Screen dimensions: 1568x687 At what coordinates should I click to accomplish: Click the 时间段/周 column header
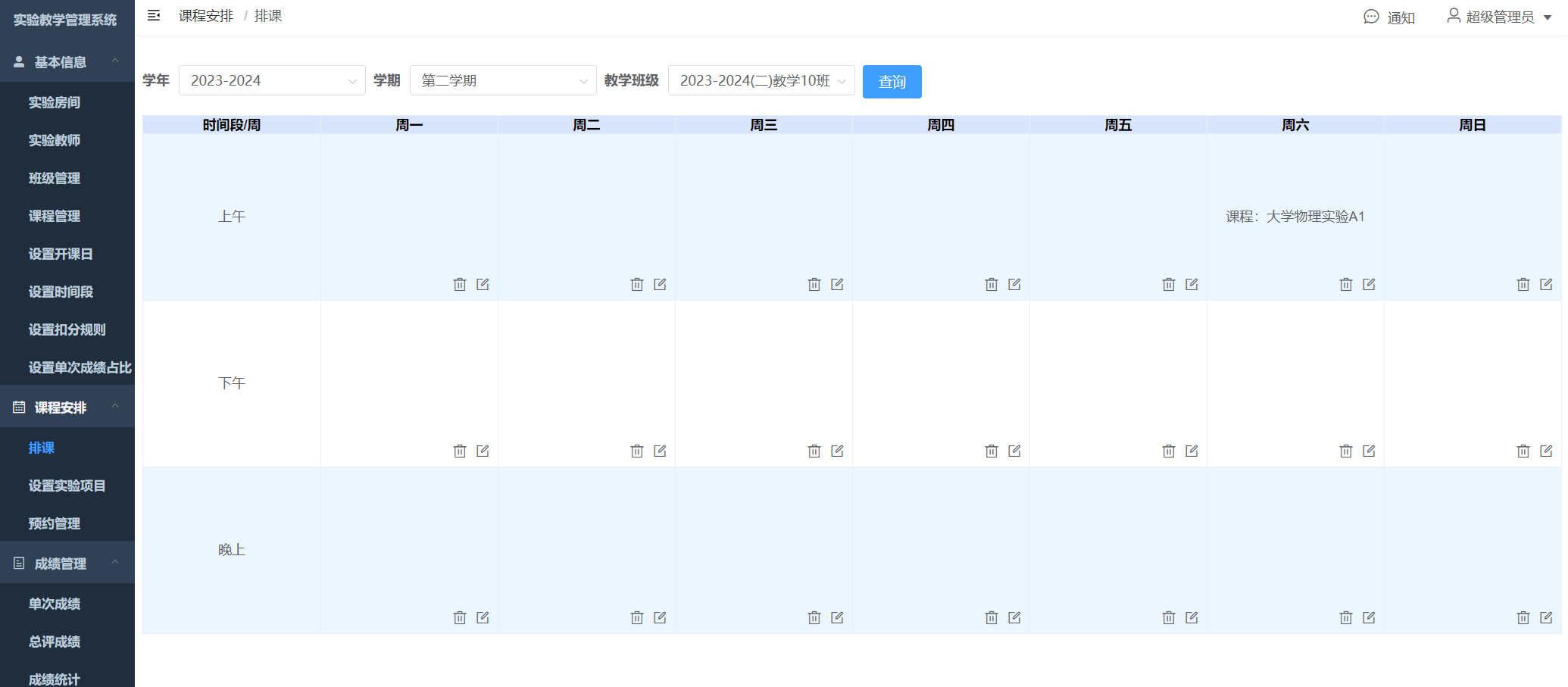click(x=232, y=125)
